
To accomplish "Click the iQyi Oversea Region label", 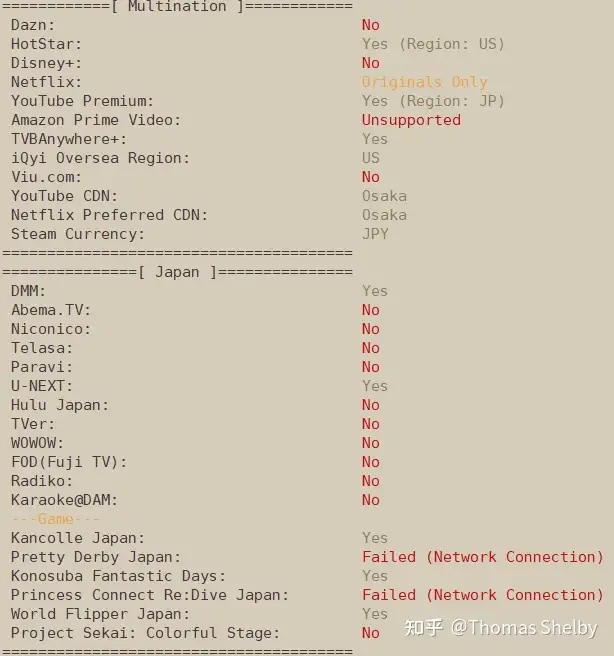I will coord(100,158).
